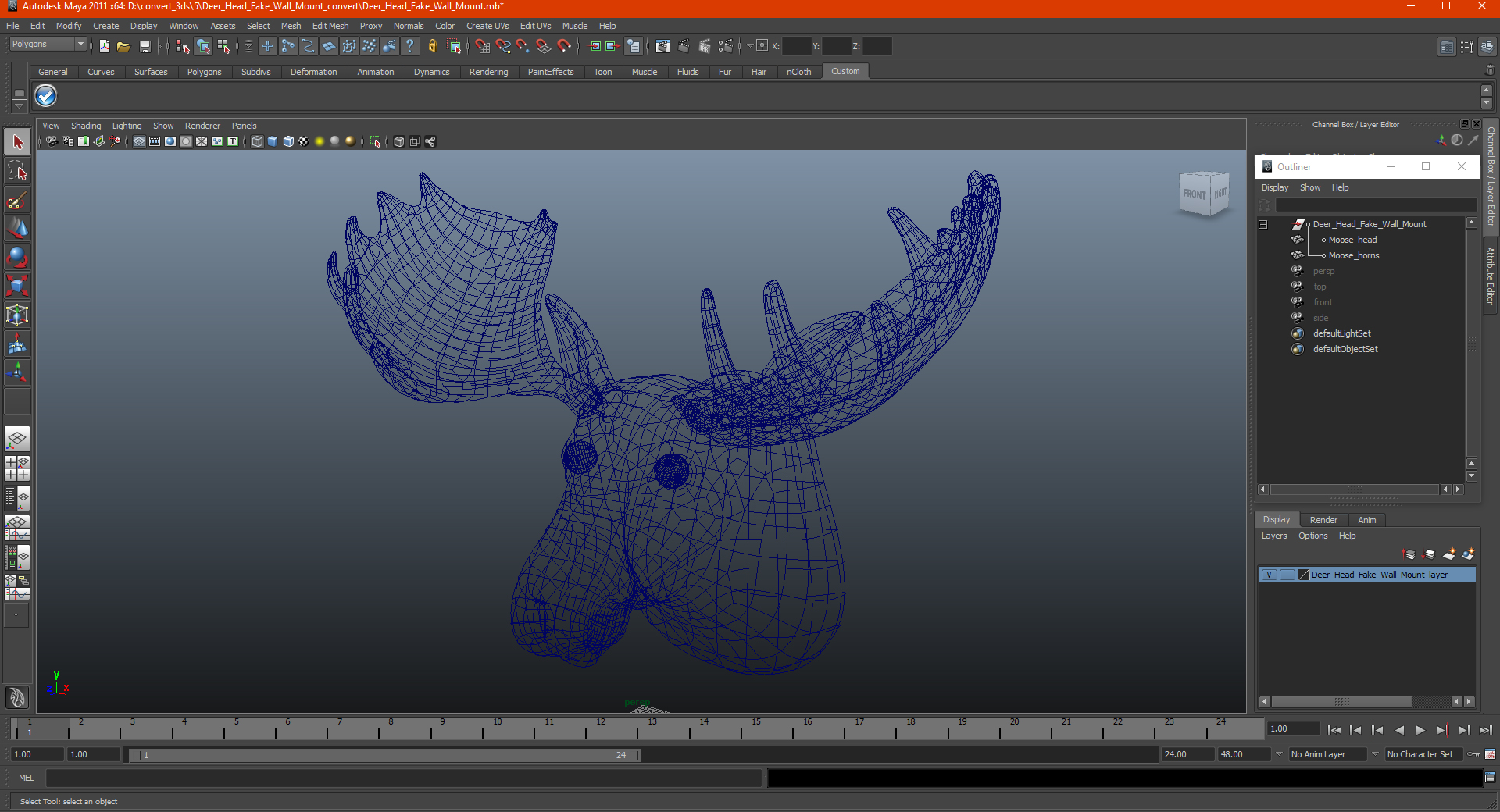Switch to four view layout
Viewport: 1500px width, 812px height.
[x=17, y=468]
